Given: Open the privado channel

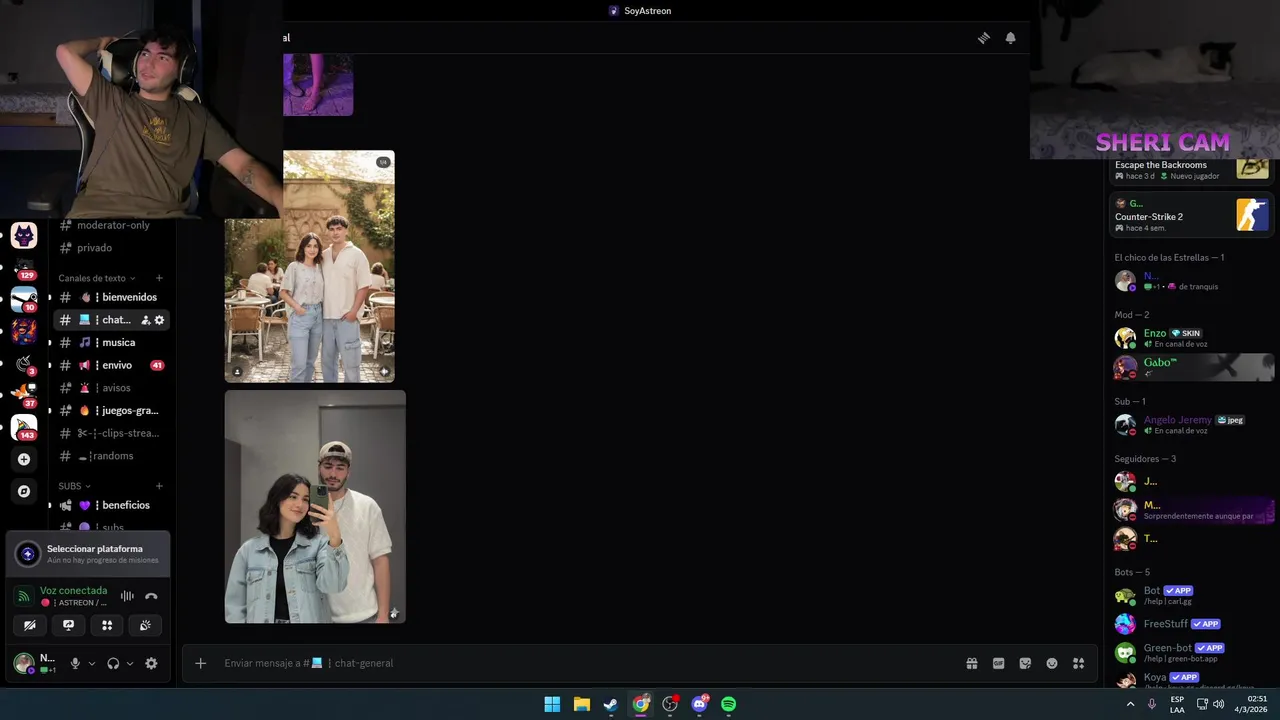Looking at the screenshot, I should tap(110, 248).
